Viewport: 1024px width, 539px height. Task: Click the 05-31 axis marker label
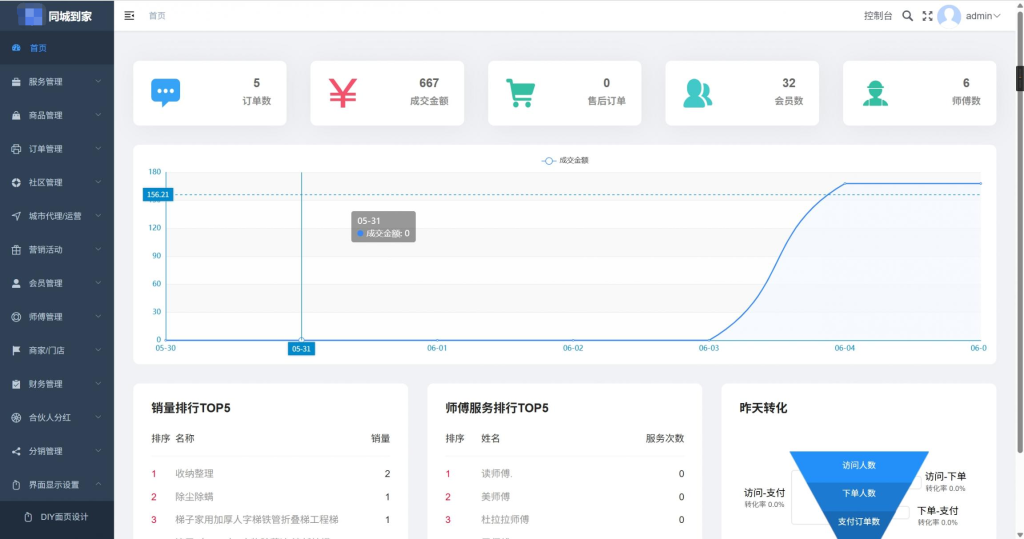301,349
